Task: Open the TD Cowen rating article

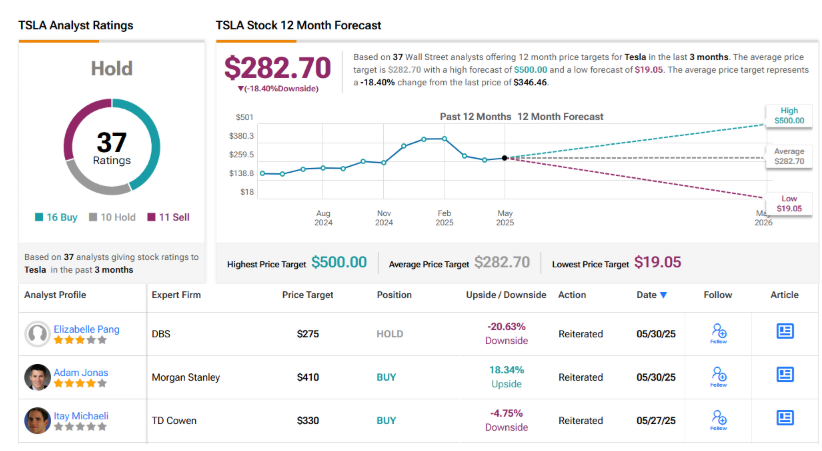Action: [x=785, y=420]
